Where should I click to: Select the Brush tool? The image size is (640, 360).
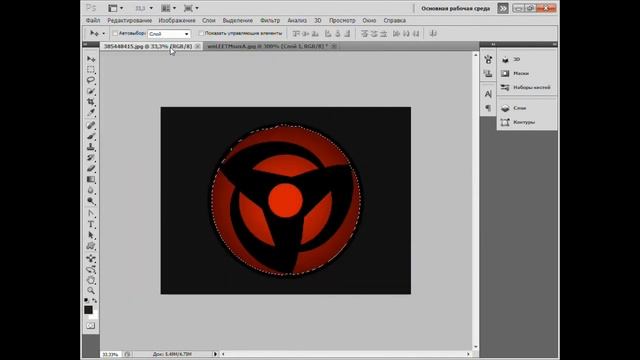(91, 136)
